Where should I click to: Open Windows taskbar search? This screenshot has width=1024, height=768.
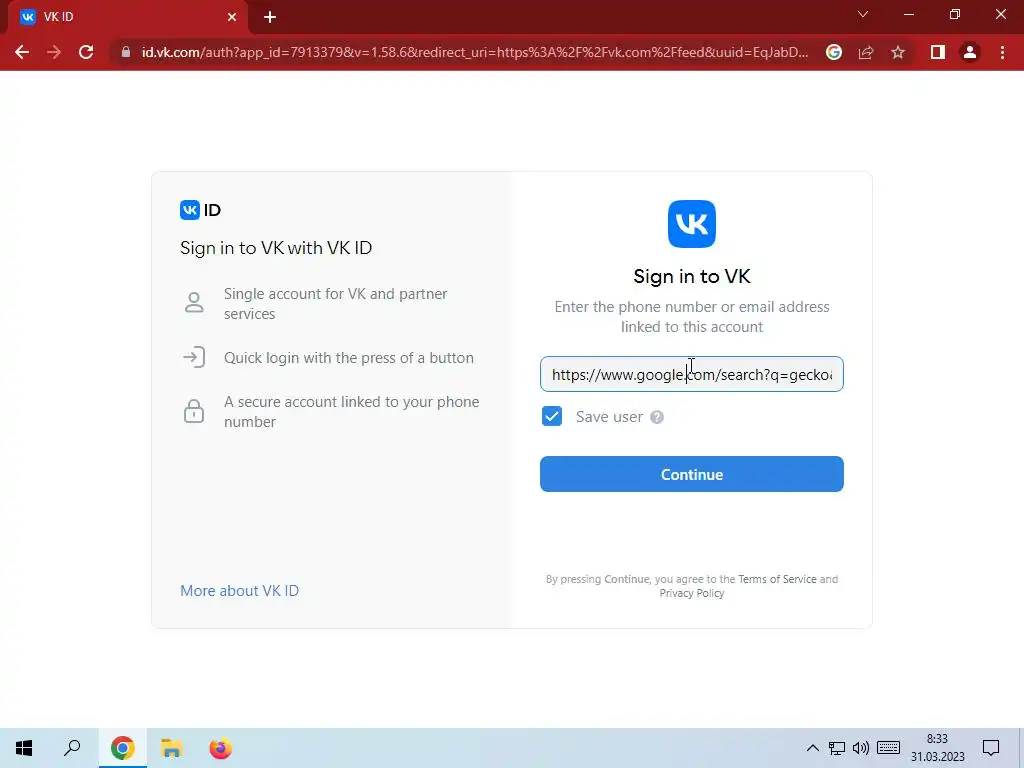pyautogui.click(x=72, y=748)
